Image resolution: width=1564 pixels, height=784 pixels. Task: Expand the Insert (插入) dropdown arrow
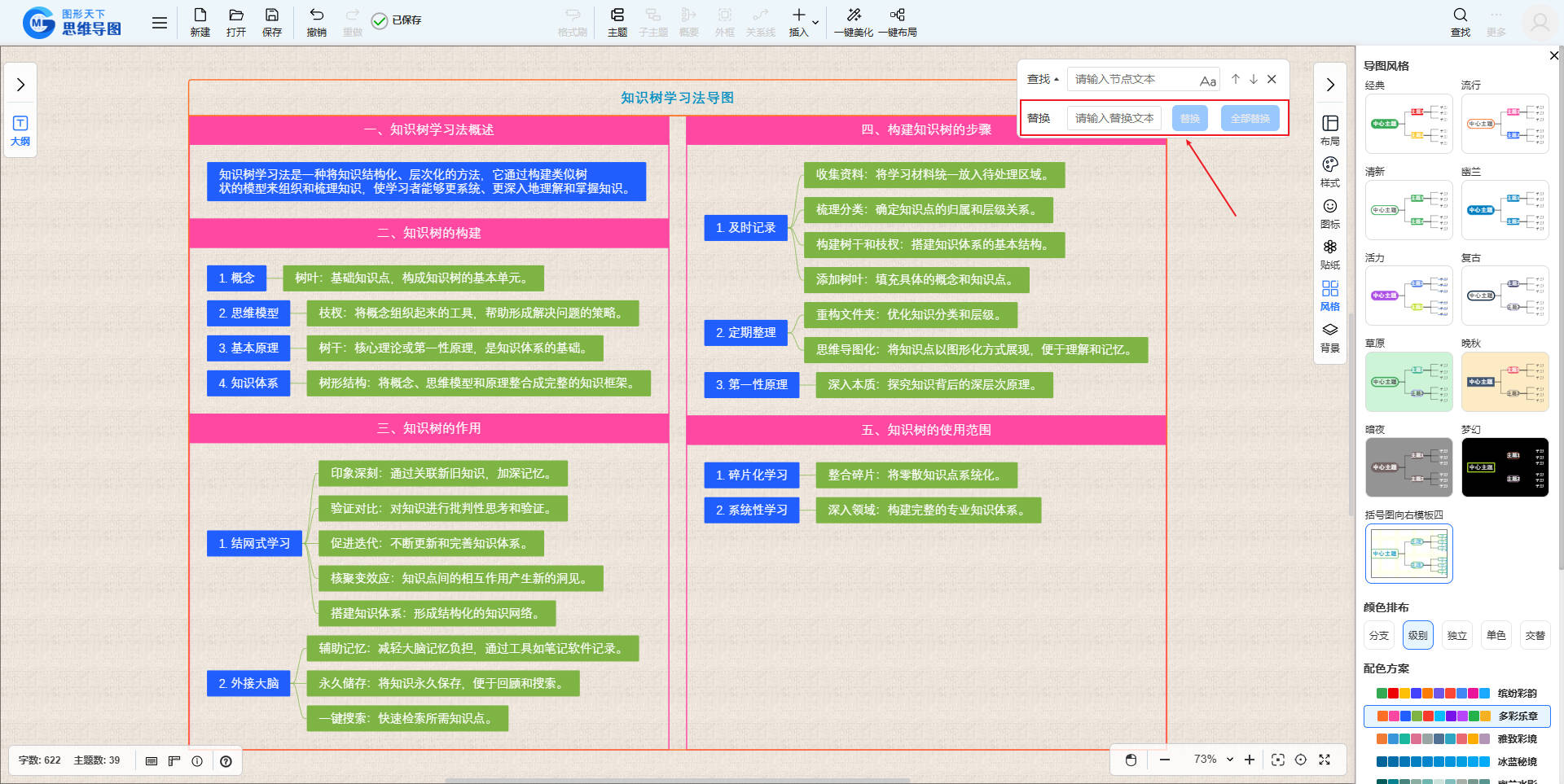point(815,22)
